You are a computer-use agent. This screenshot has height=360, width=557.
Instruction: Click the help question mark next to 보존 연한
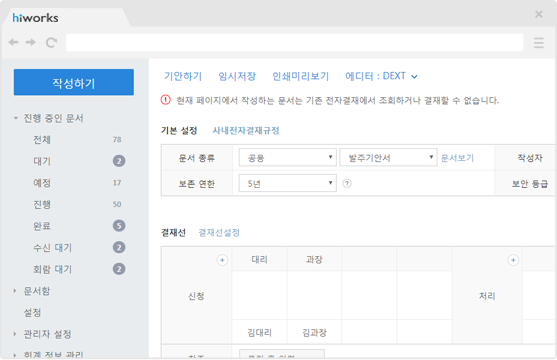tap(347, 183)
